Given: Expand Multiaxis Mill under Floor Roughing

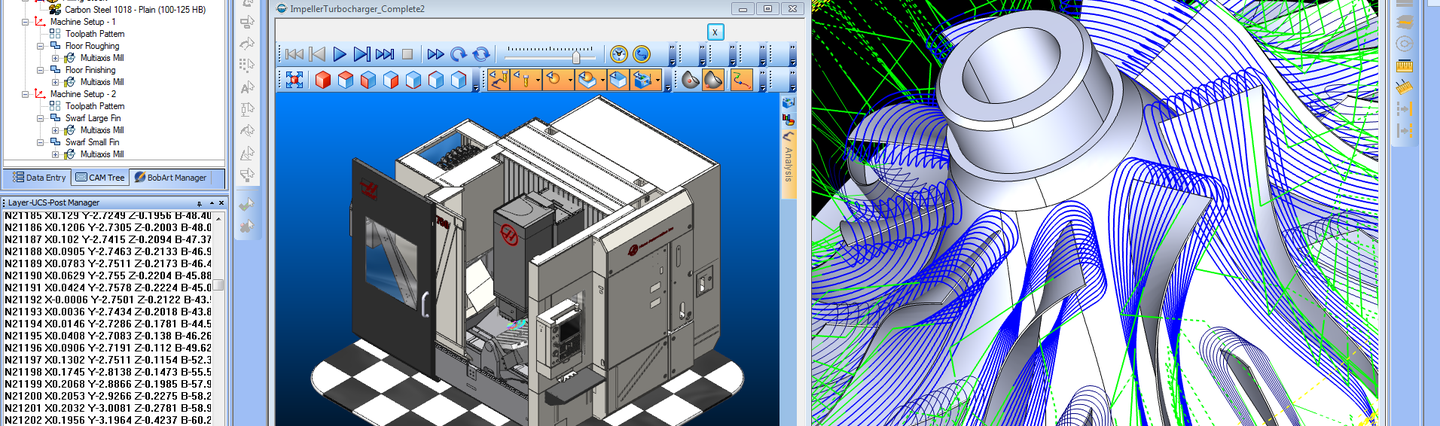Looking at the screenshot, I should coord(55,58).
